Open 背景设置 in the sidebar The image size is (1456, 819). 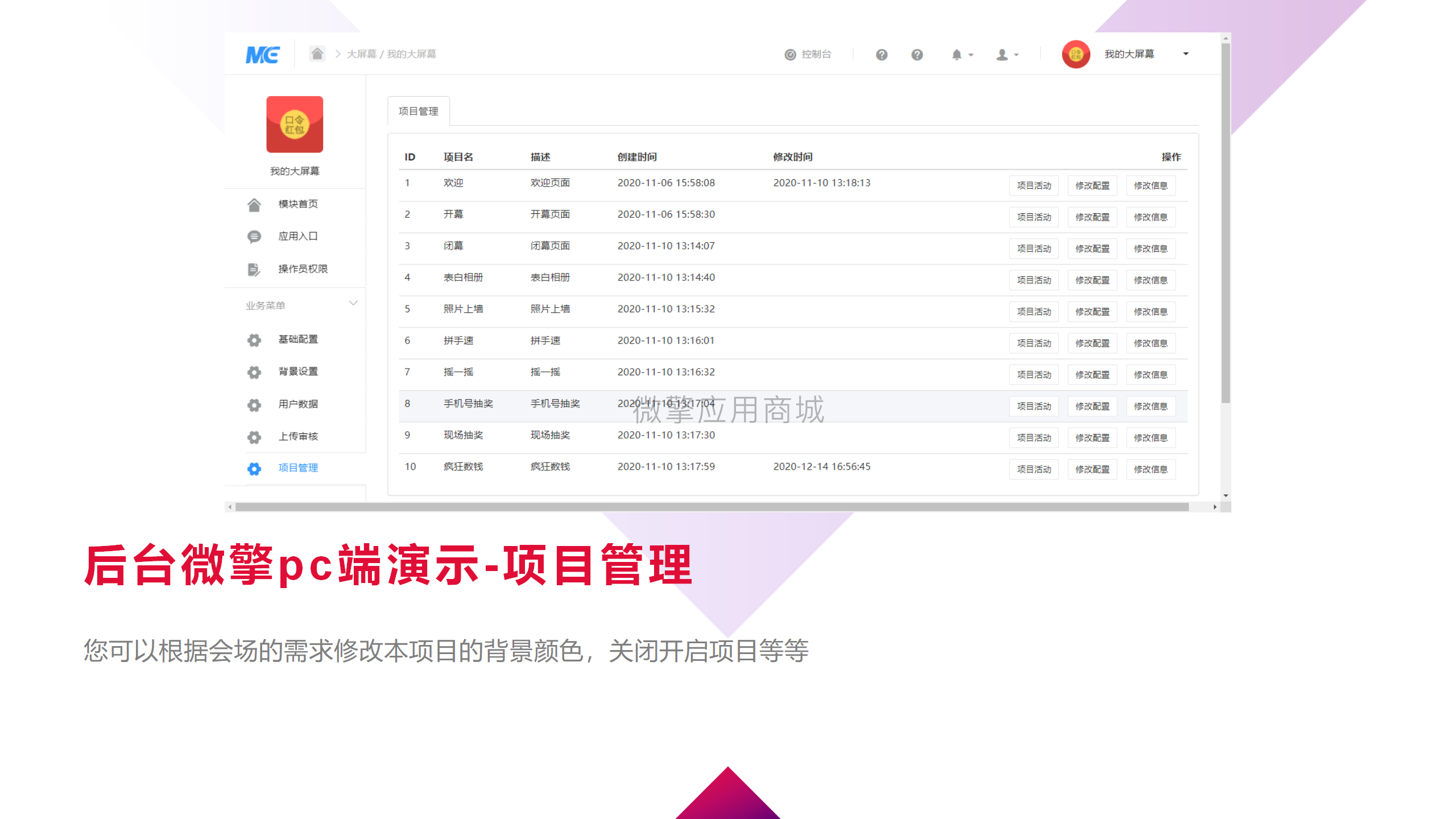[298, 371]
